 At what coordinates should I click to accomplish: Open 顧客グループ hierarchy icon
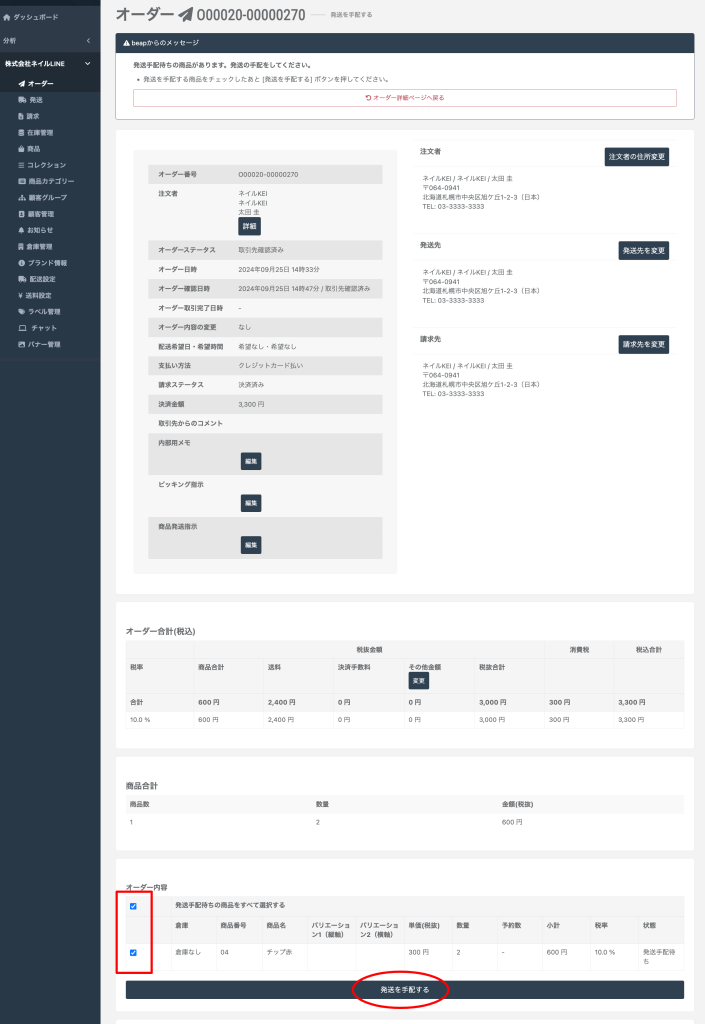click(x=21, y=198)
